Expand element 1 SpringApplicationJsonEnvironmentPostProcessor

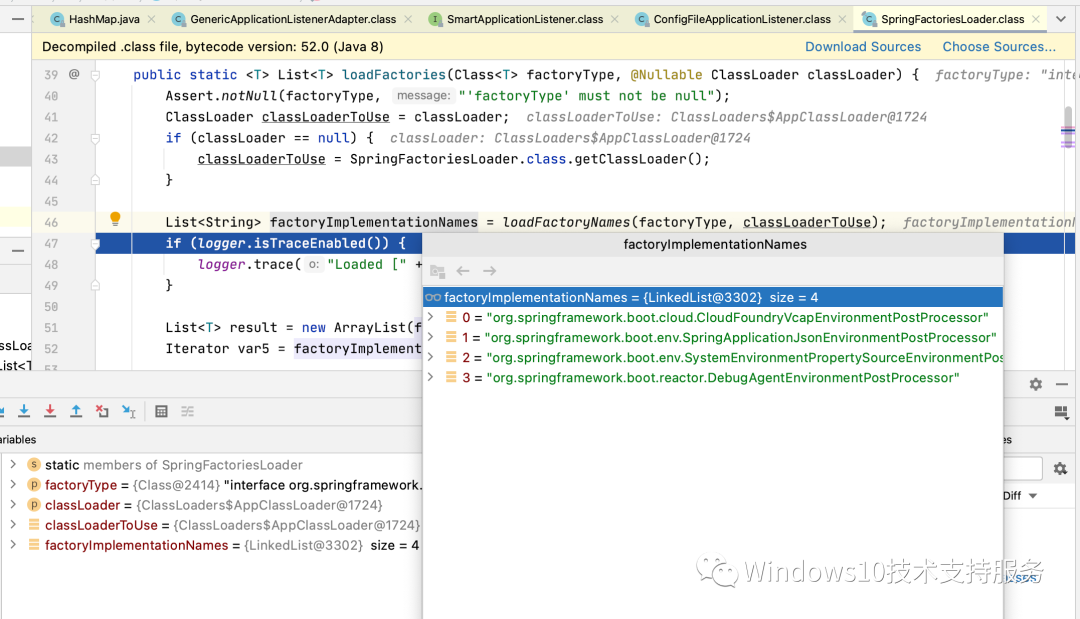point(430,337)
